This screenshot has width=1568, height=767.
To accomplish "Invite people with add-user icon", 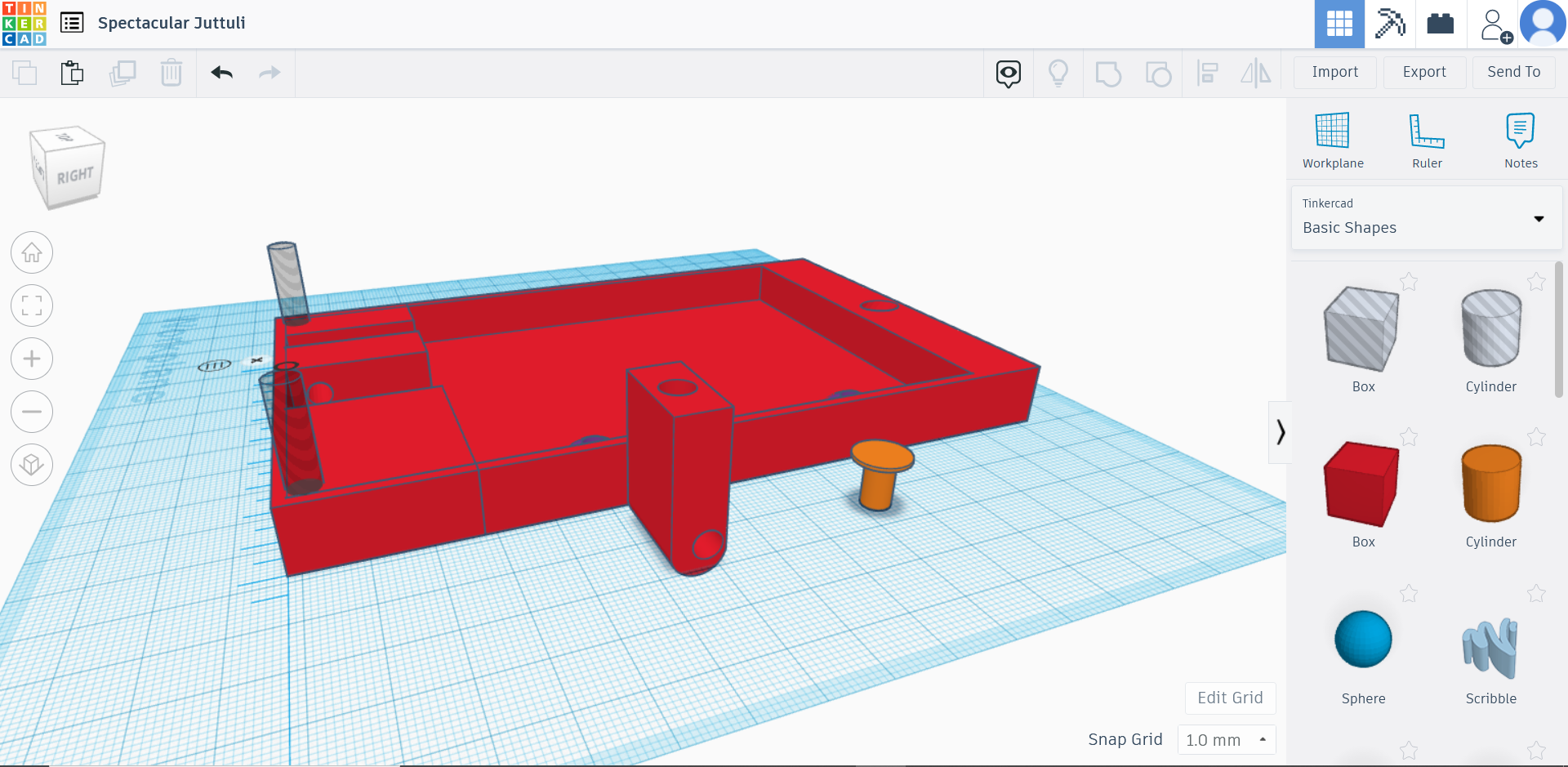I will click(1496, 25).
